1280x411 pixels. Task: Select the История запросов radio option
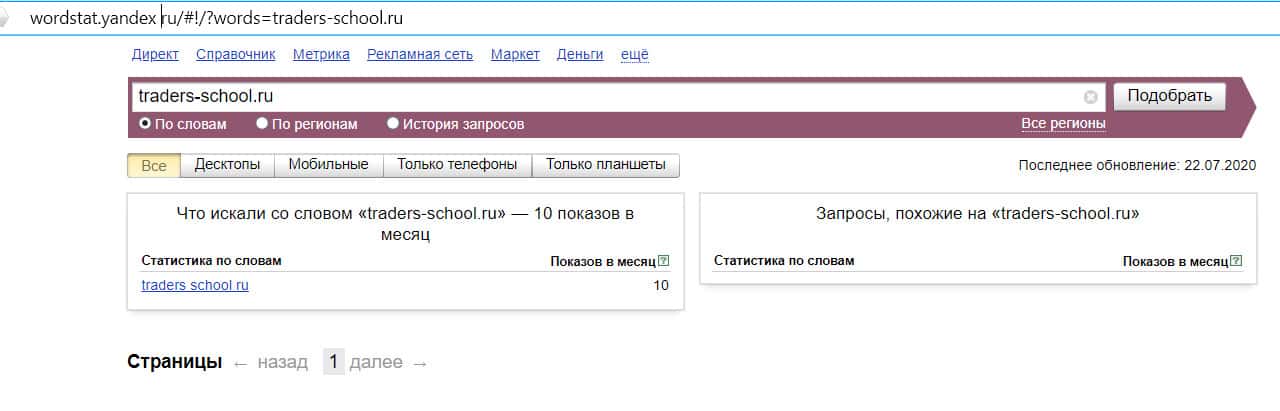(392, 124)
